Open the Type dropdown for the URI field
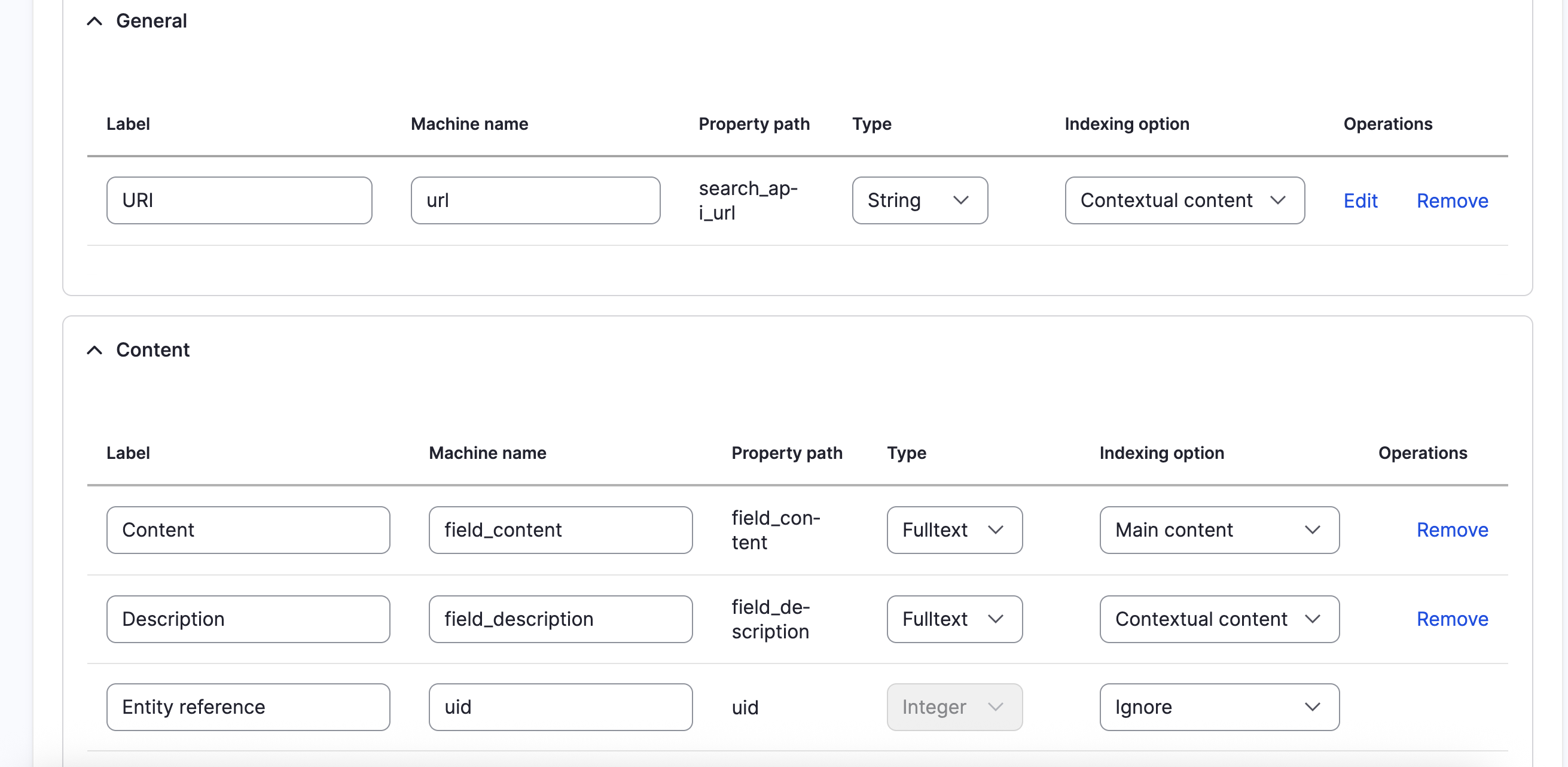This screenshot has width=1568, height=767. [x=919, y=200]
